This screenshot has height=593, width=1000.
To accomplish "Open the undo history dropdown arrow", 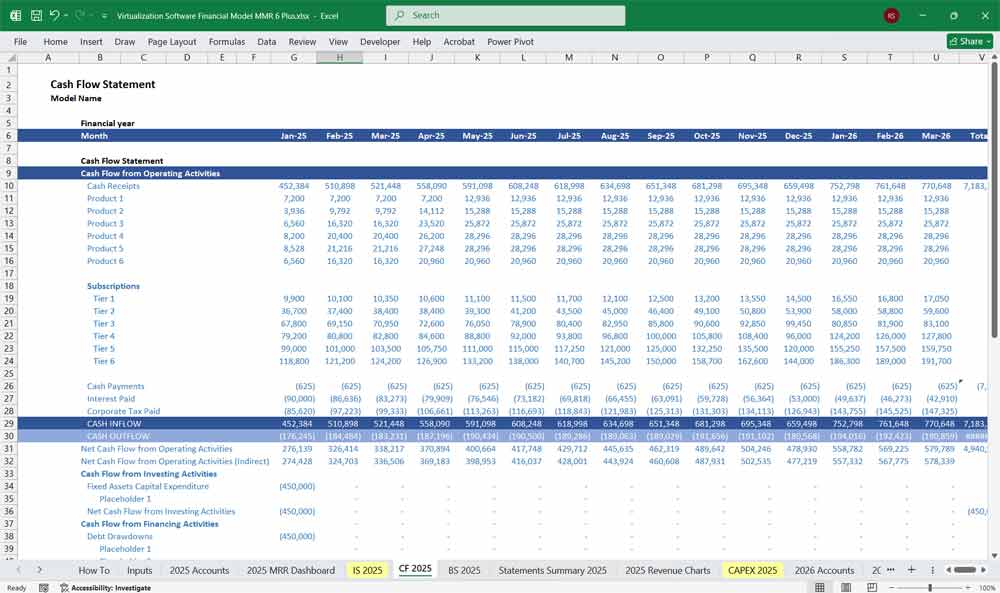I will click(x=65, y=15).
